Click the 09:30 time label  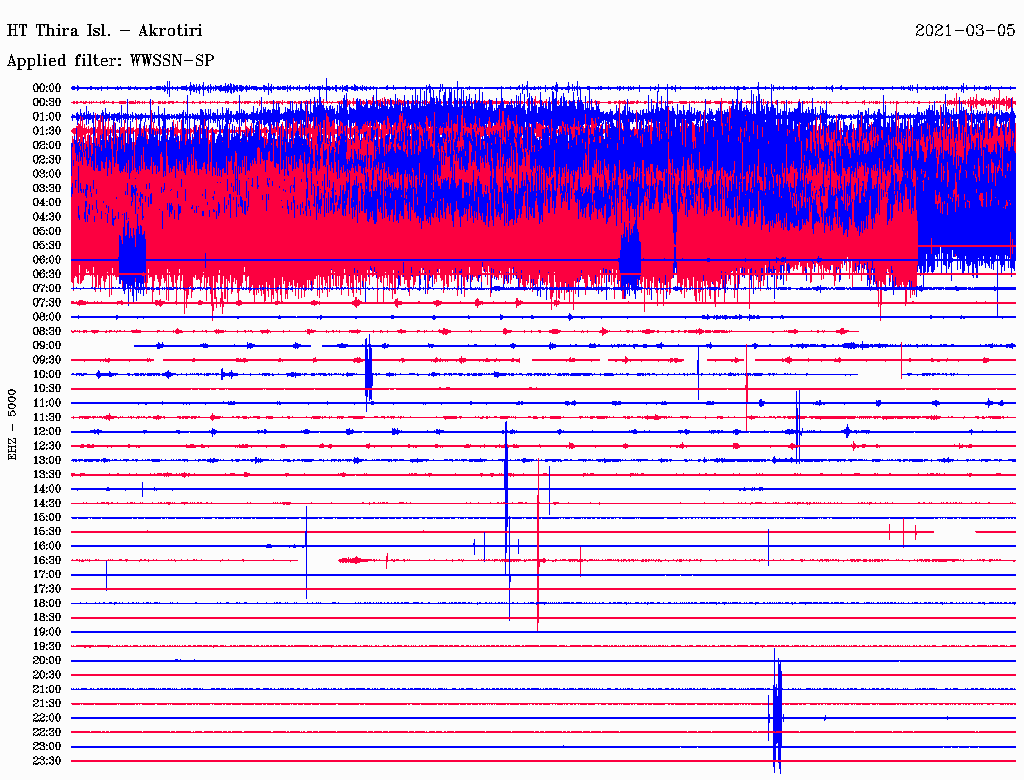point(47,360)
